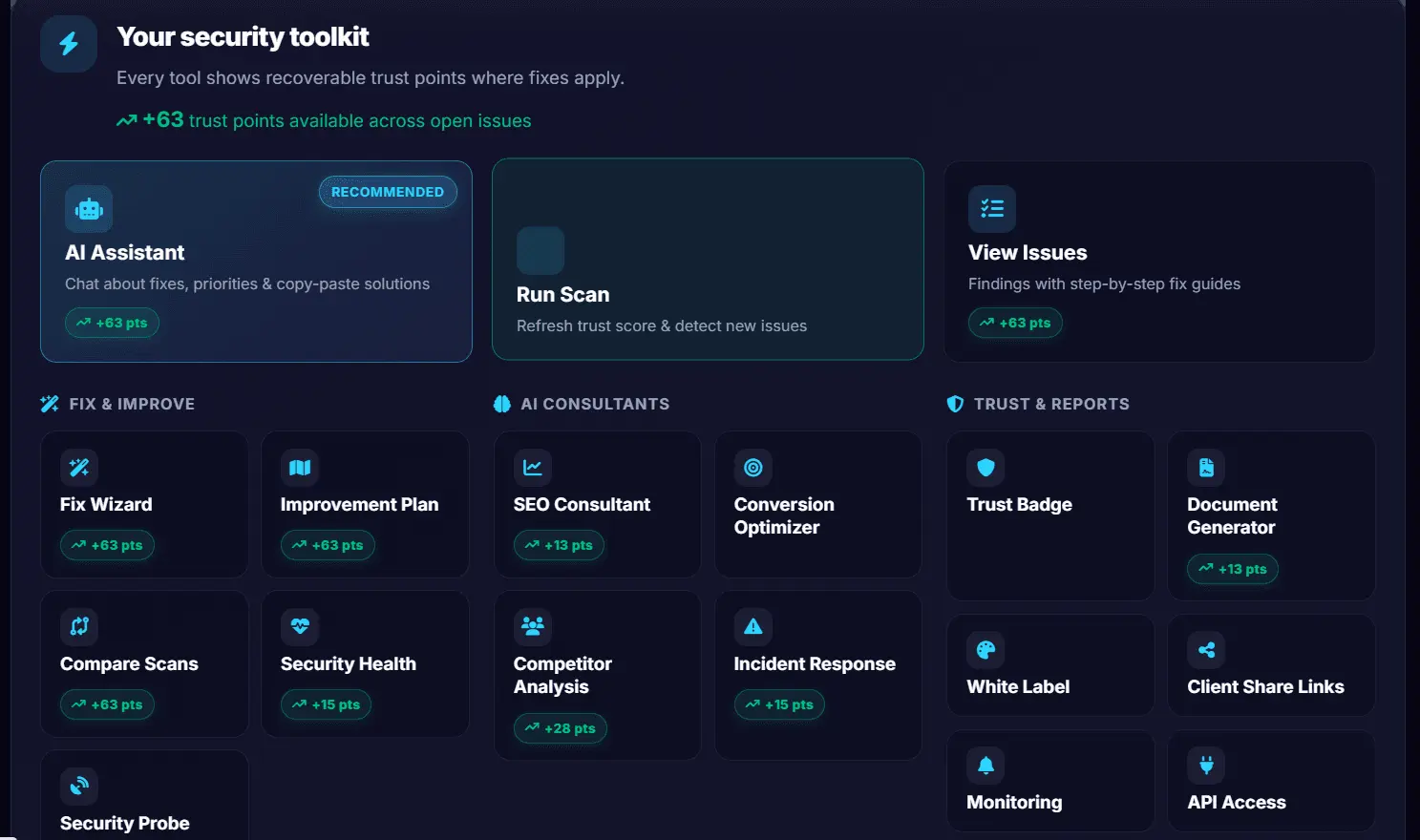Screen dimensions: 1420x840
Task: Click the Security Health heartbeat icon
Action: click(x=300, y=626)
